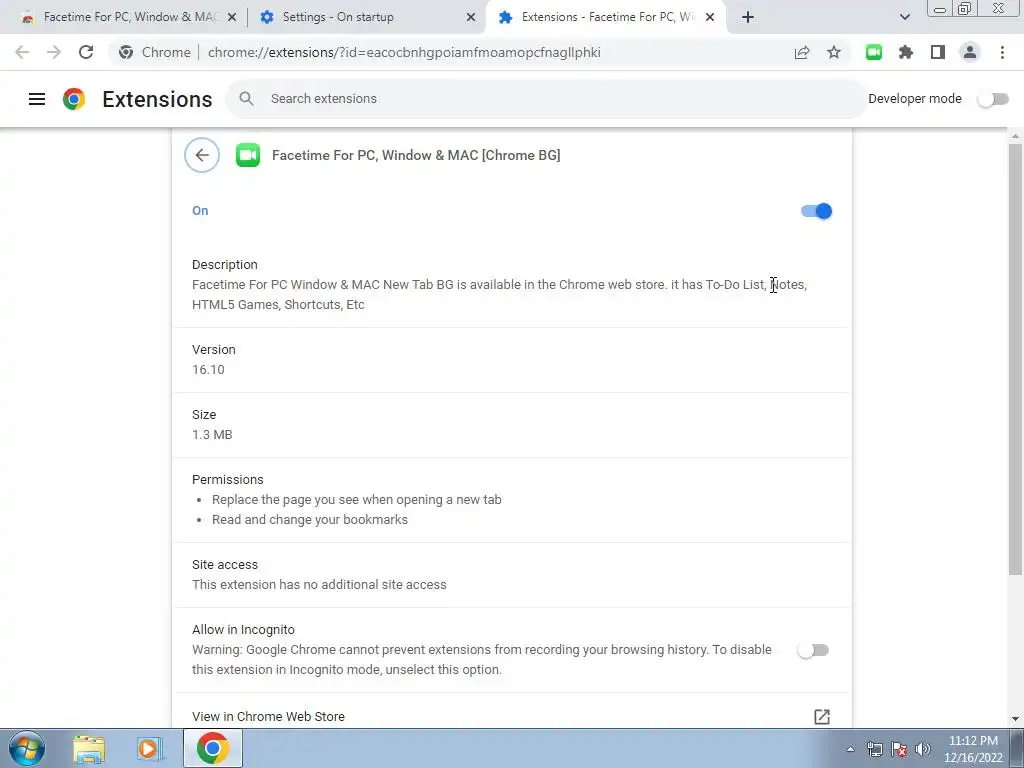Image resolution: width=1024 pixels, height=768 pixels.
Task: Click View in Chrome Web Store link
Action: (268, 716)
